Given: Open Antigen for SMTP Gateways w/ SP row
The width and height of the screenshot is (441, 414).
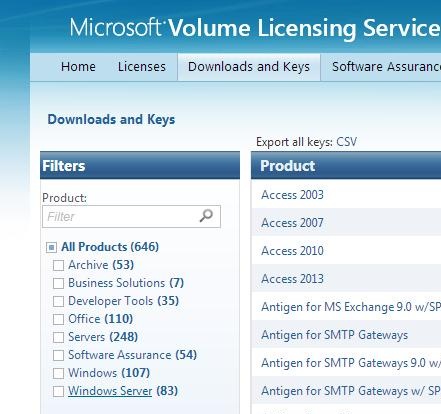Looking at the screenshot, I should point(346,391).
